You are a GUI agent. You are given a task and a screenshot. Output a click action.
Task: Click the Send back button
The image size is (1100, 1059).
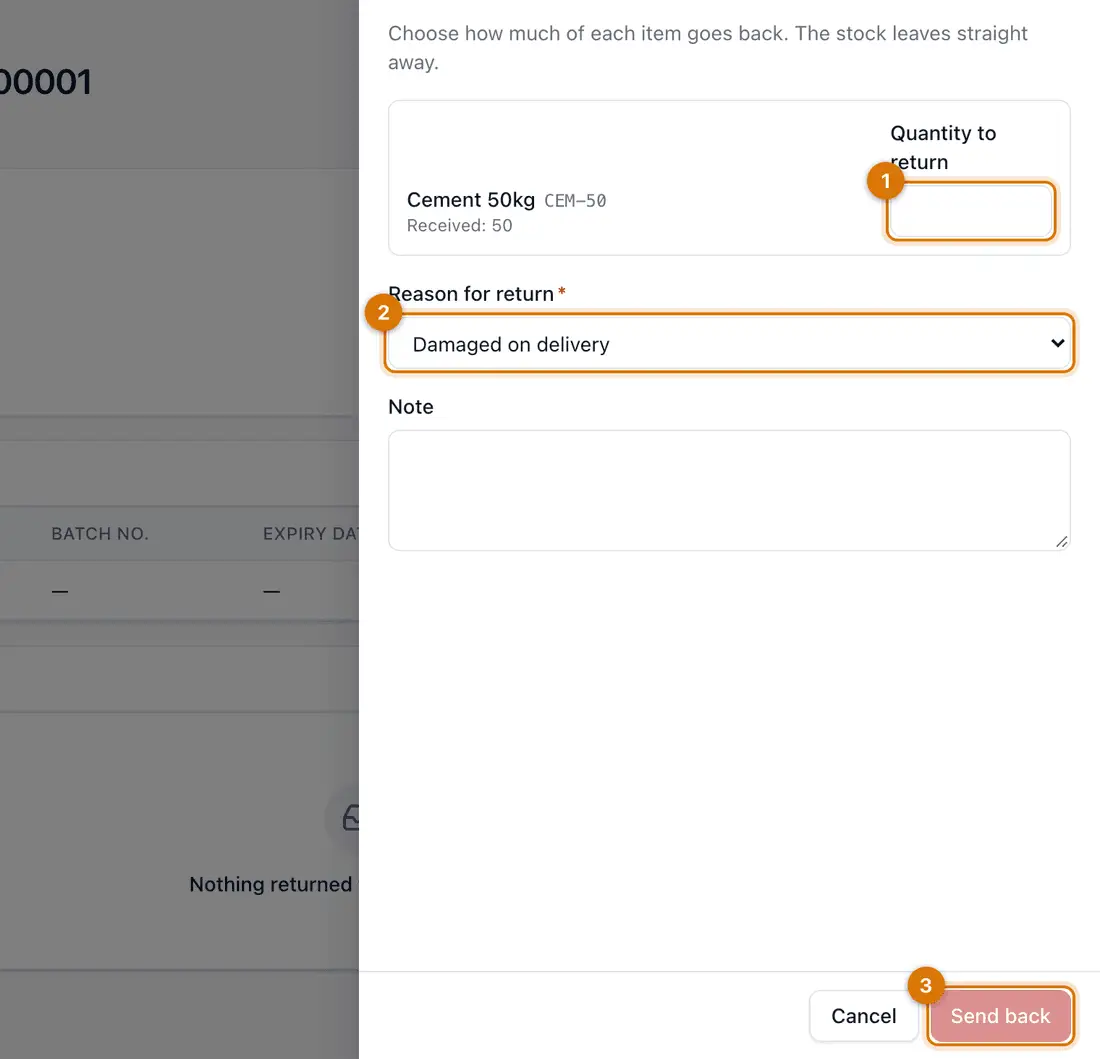pyautogui.click(x=1000, y=1016)
